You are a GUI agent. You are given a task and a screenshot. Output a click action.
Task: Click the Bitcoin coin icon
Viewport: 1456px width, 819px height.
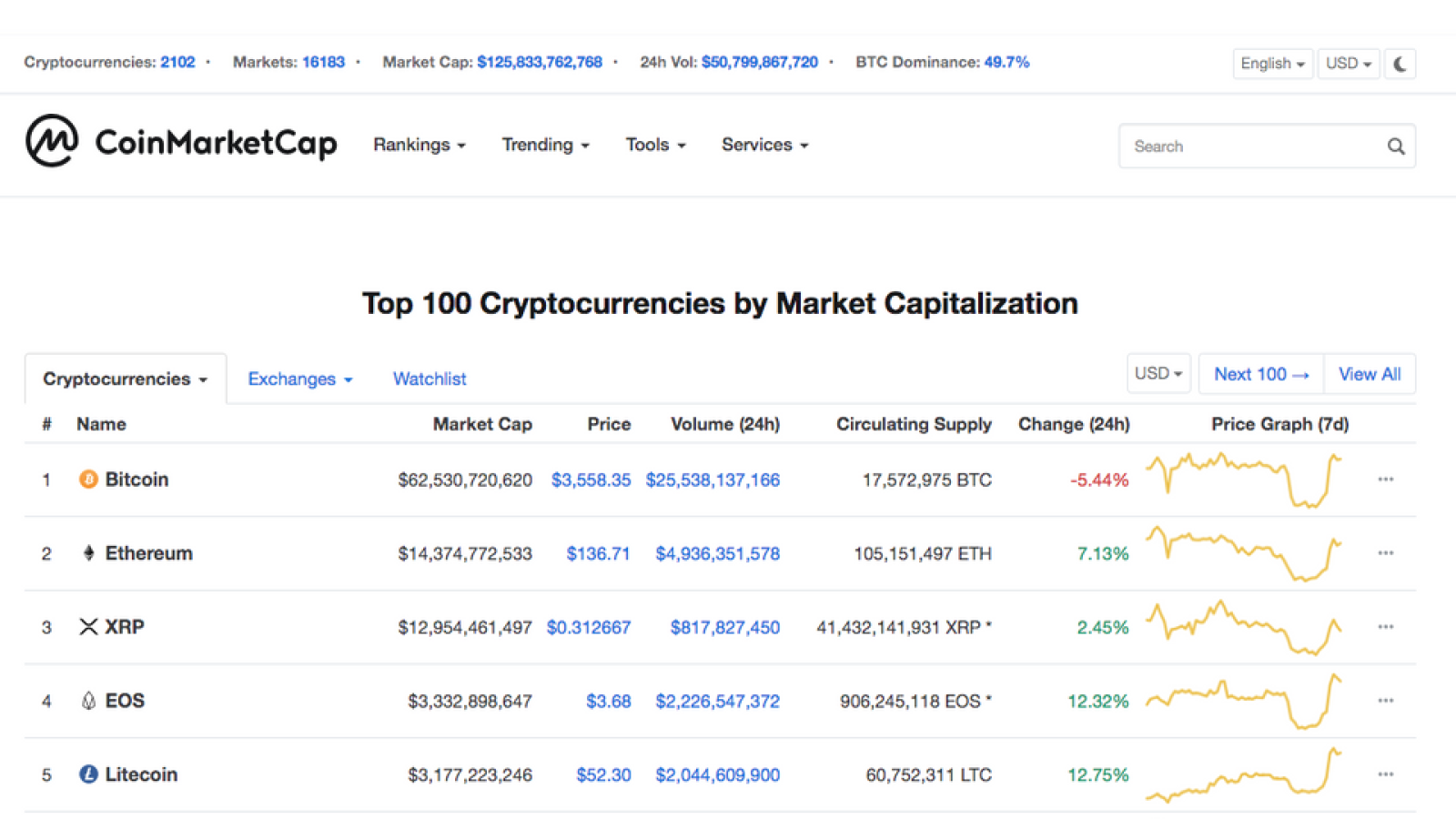tap(88, 480)
